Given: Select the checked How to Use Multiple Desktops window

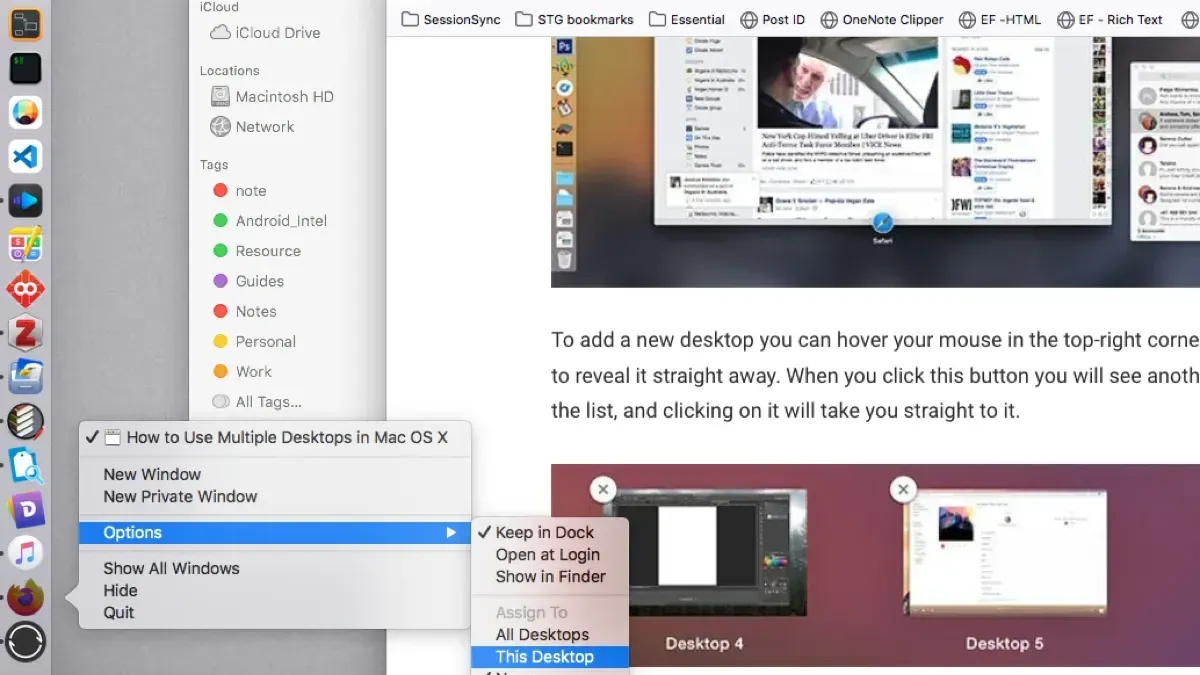Looking at the screenshot, I should tap(275, 437).
